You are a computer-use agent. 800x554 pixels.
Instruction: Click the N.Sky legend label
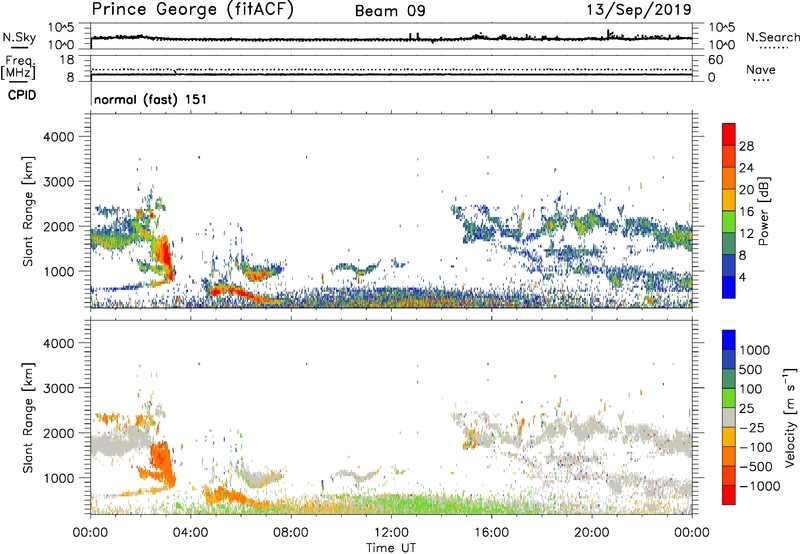(19, 37)
